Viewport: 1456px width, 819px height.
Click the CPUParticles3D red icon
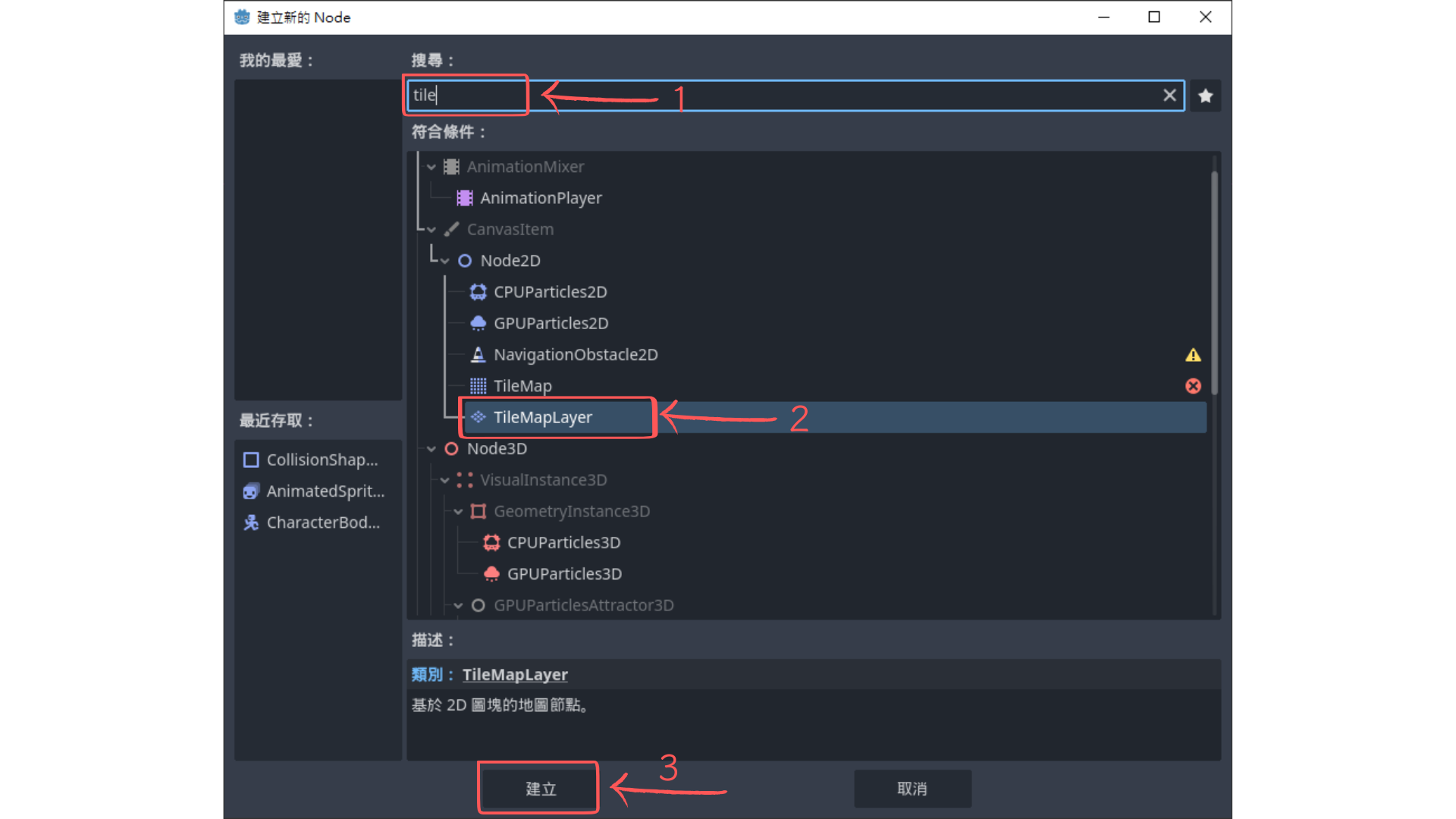491,543
